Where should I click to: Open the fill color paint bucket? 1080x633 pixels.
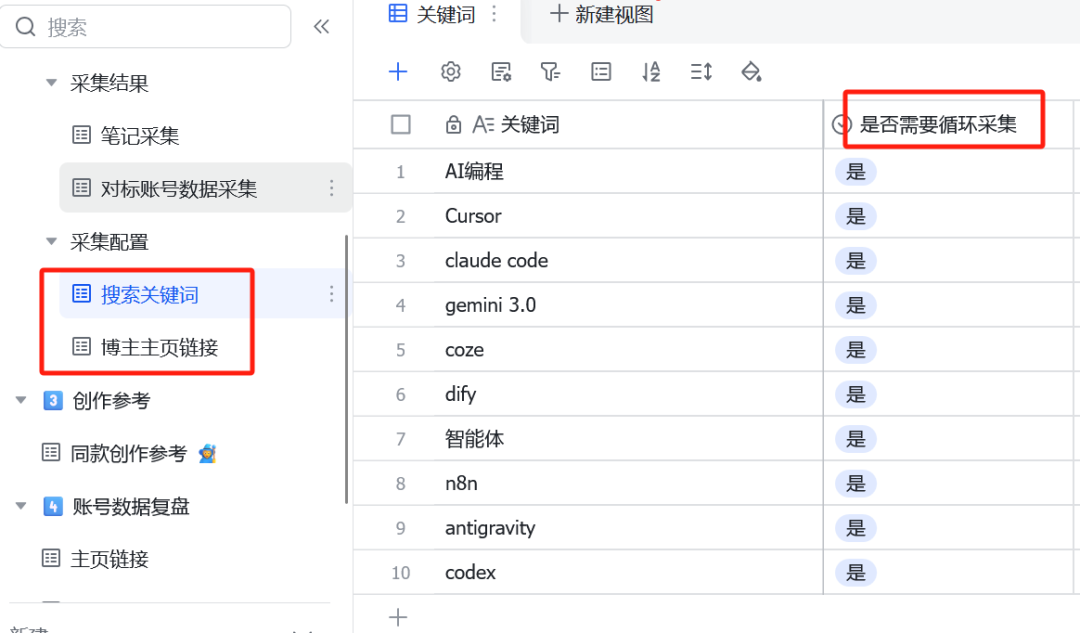point(751,72)
